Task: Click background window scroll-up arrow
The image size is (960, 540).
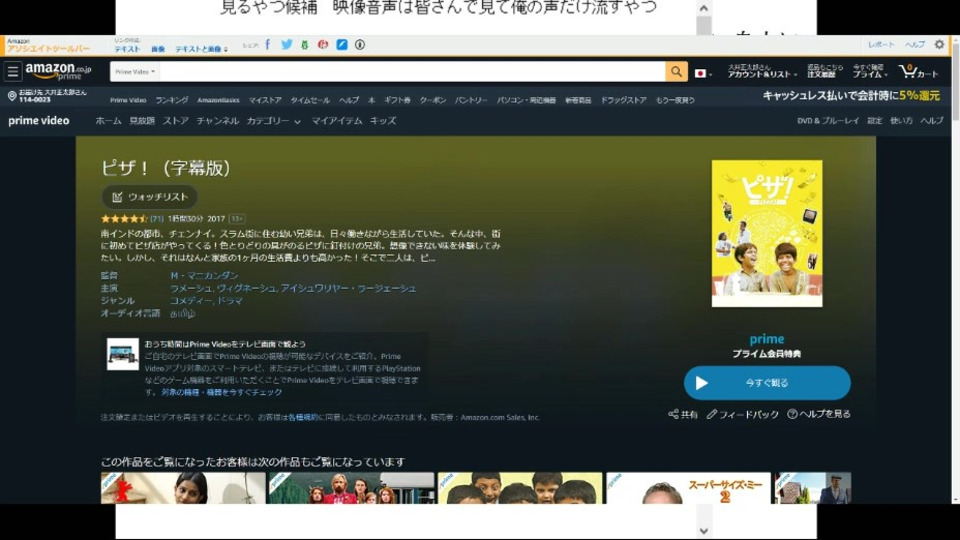Action: point(703,8)
